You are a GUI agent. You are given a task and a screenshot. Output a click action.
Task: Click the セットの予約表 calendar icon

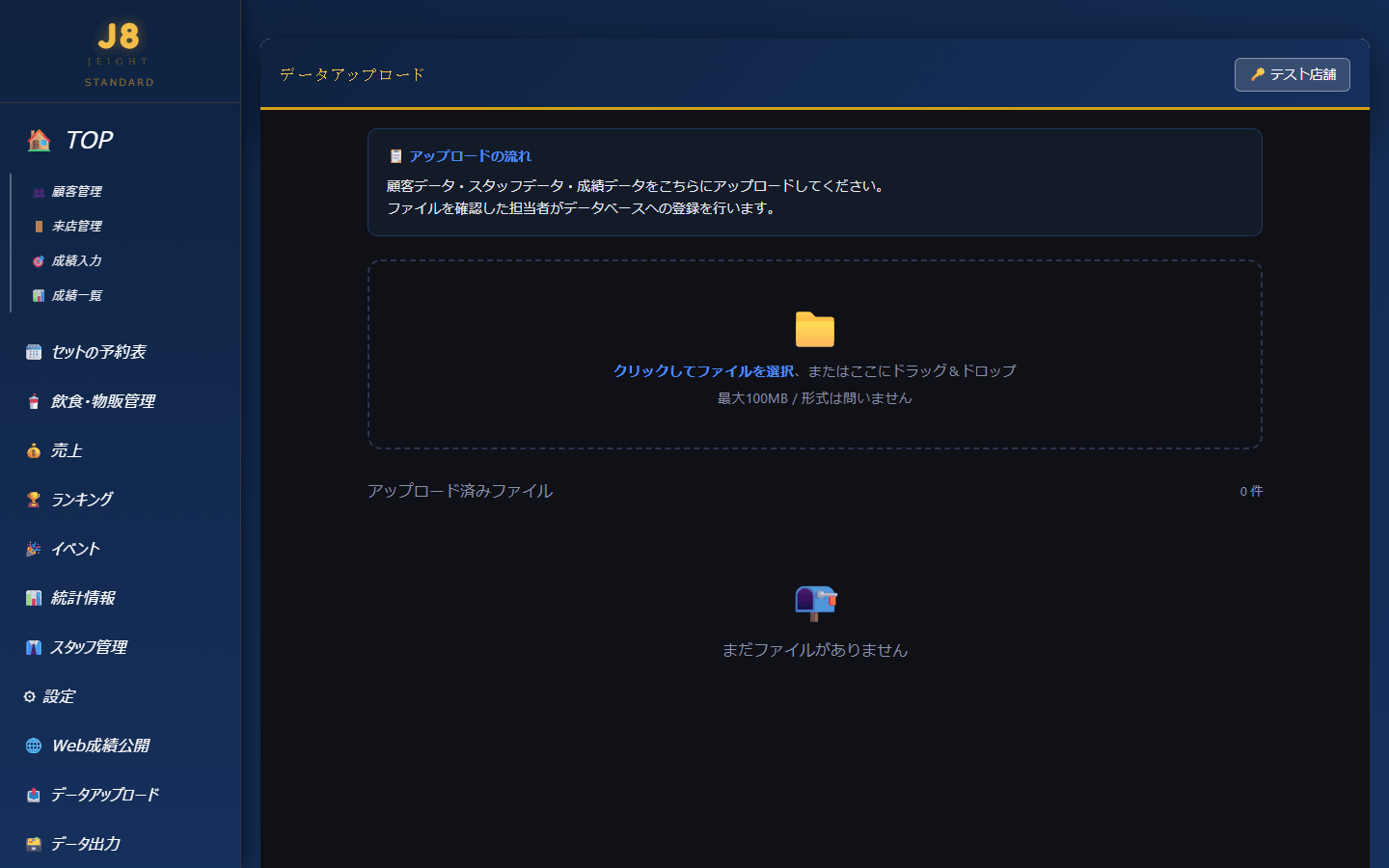point(34,352)
